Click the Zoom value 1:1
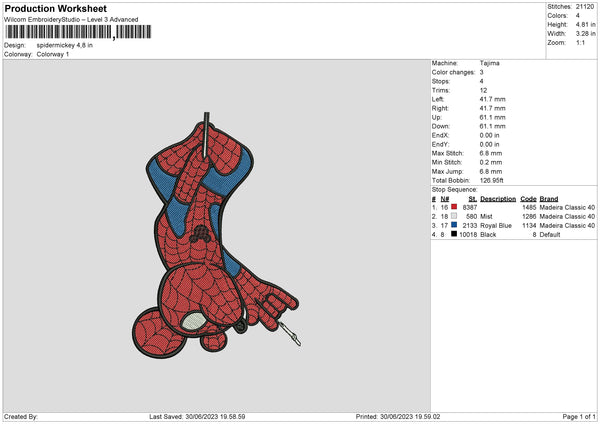 tap(580, 43)
